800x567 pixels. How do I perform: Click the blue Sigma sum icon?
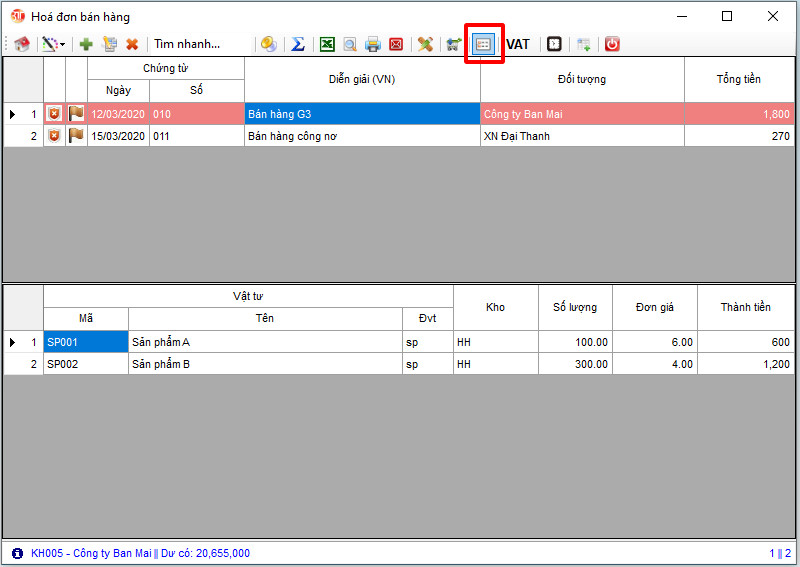pos(297,45)
